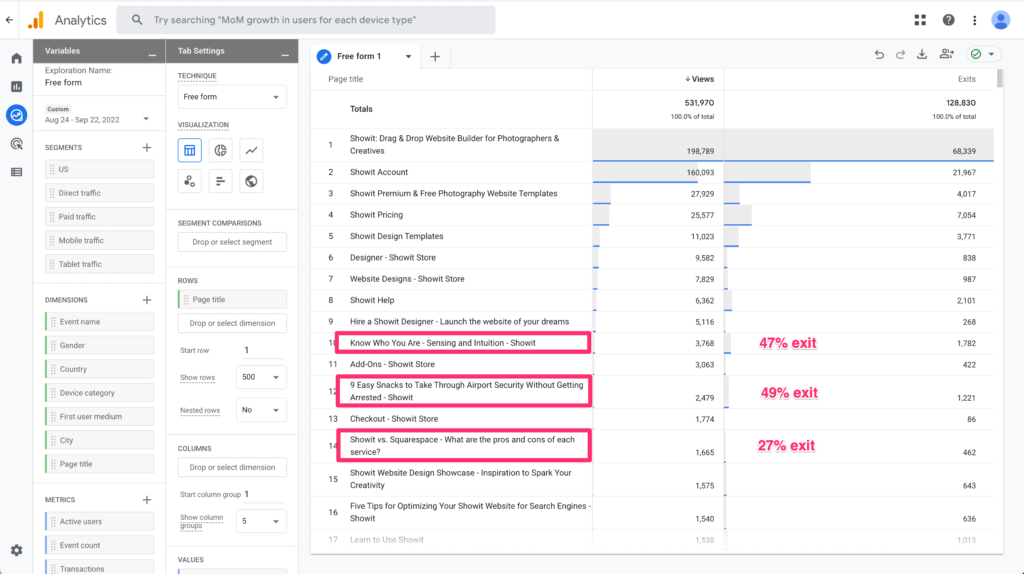Add a new segment with plus icon
Viewport: 1024px width, 574px height.
click(x=147, y=147)
